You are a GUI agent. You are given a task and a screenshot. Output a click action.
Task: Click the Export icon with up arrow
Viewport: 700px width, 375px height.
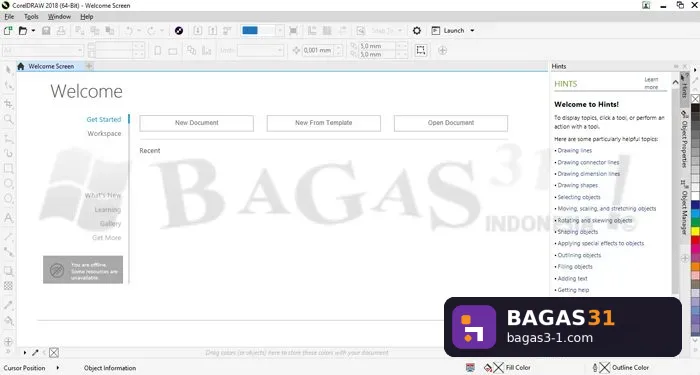(x=212, y=30)
